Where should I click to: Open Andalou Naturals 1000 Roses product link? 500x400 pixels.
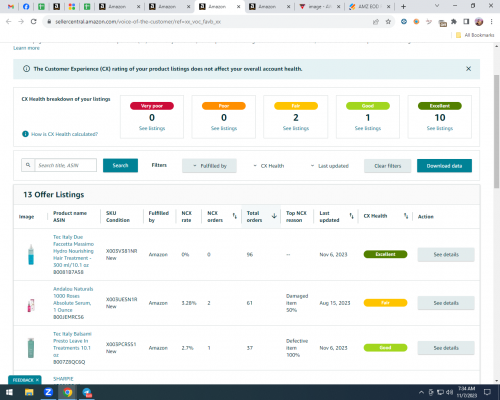pos(73,299)
